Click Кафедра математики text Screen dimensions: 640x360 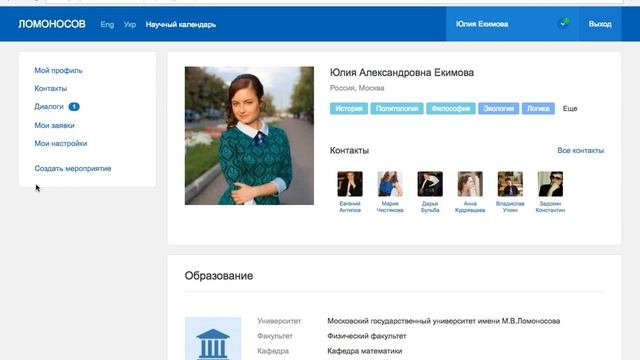click(x=364, y=351)
